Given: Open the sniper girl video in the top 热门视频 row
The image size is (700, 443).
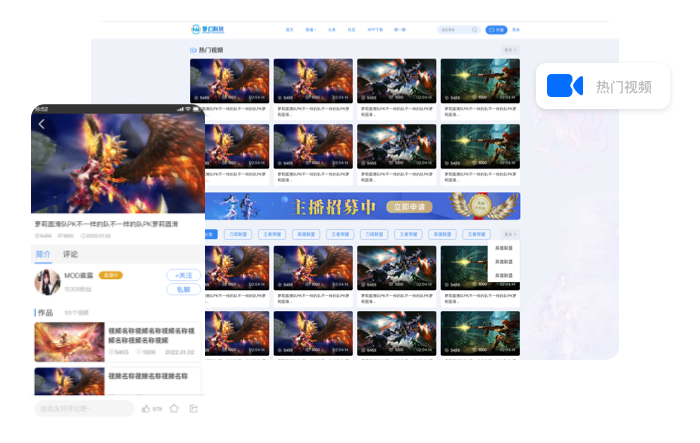Looking at the screenshot, I should 480,81.
